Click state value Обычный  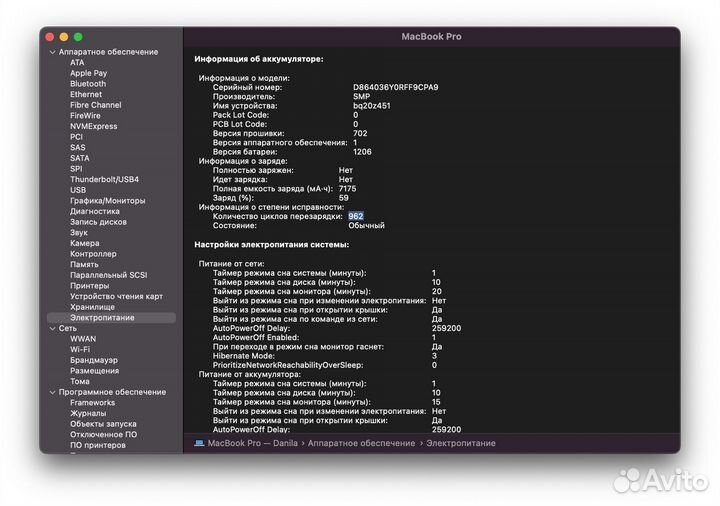coord(366,225)
